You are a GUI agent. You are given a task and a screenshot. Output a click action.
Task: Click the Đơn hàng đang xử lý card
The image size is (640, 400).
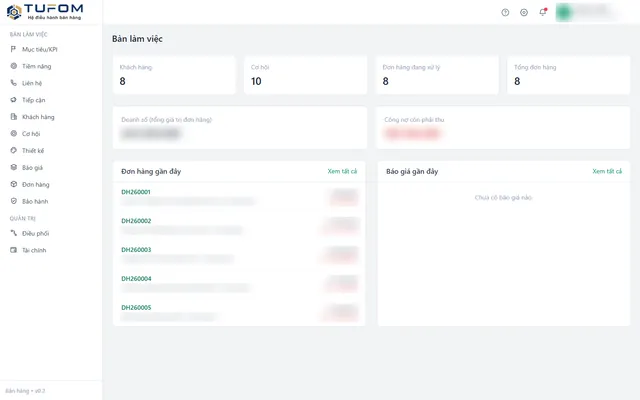[437, 75]
